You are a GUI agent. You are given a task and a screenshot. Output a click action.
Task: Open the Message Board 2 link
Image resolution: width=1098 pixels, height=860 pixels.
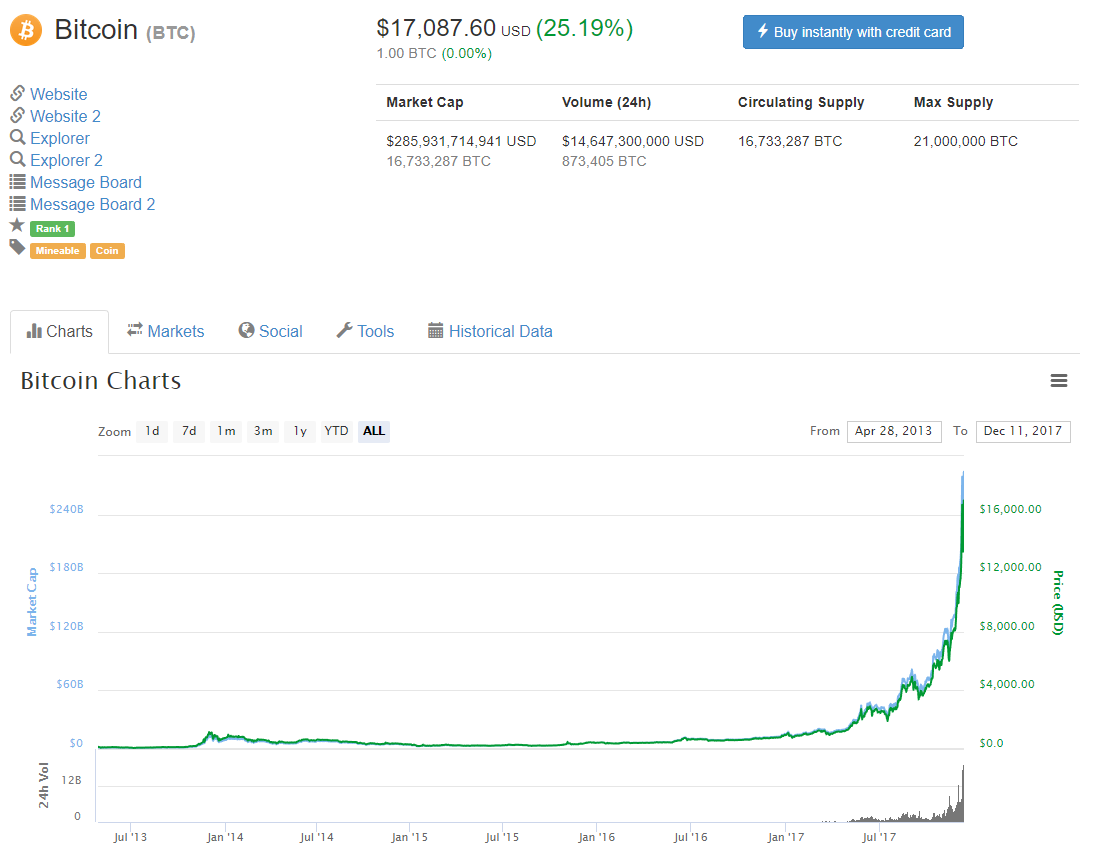[92, 204]
